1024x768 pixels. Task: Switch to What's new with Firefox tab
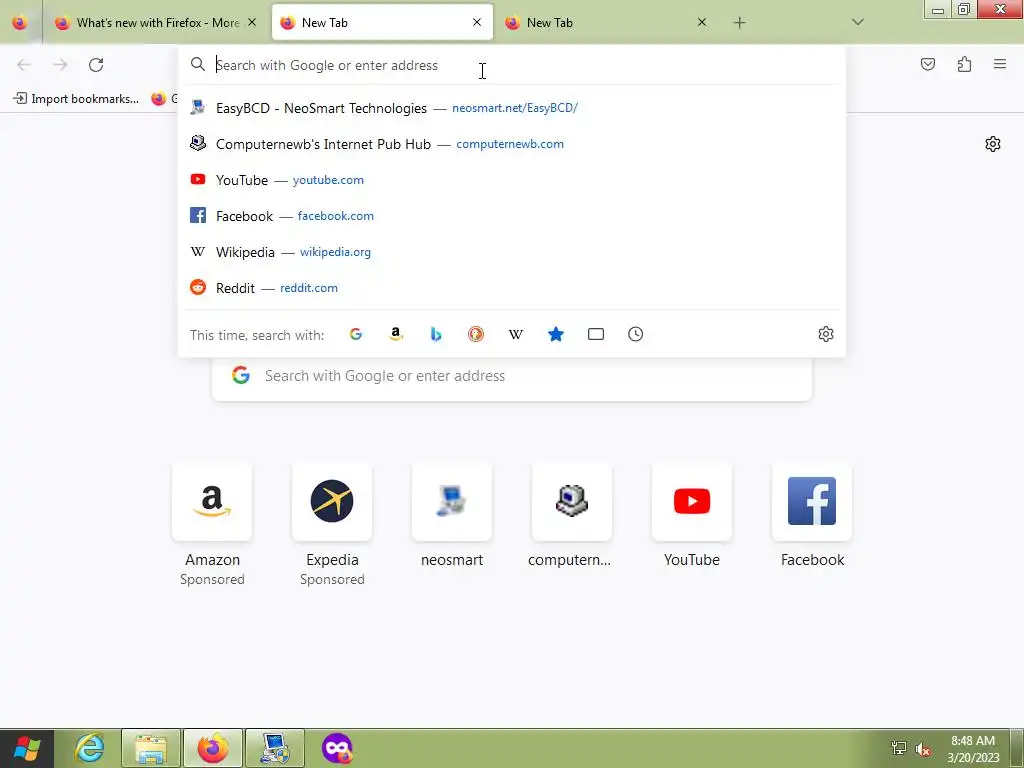(x=155, y=23)
